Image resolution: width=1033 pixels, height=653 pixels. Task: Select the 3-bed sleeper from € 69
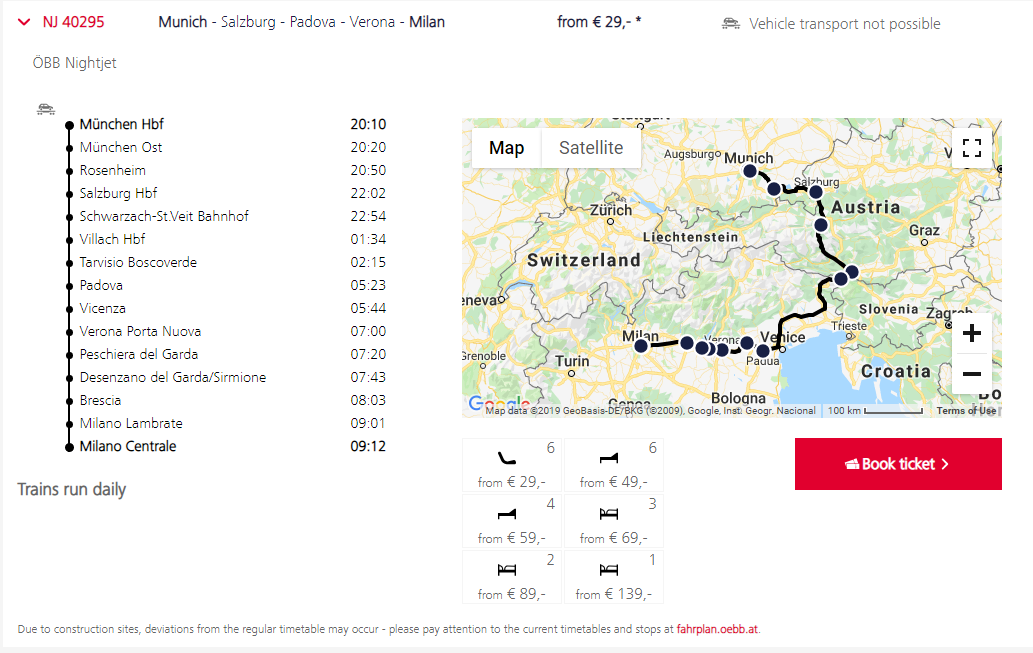tap(613, 521)
